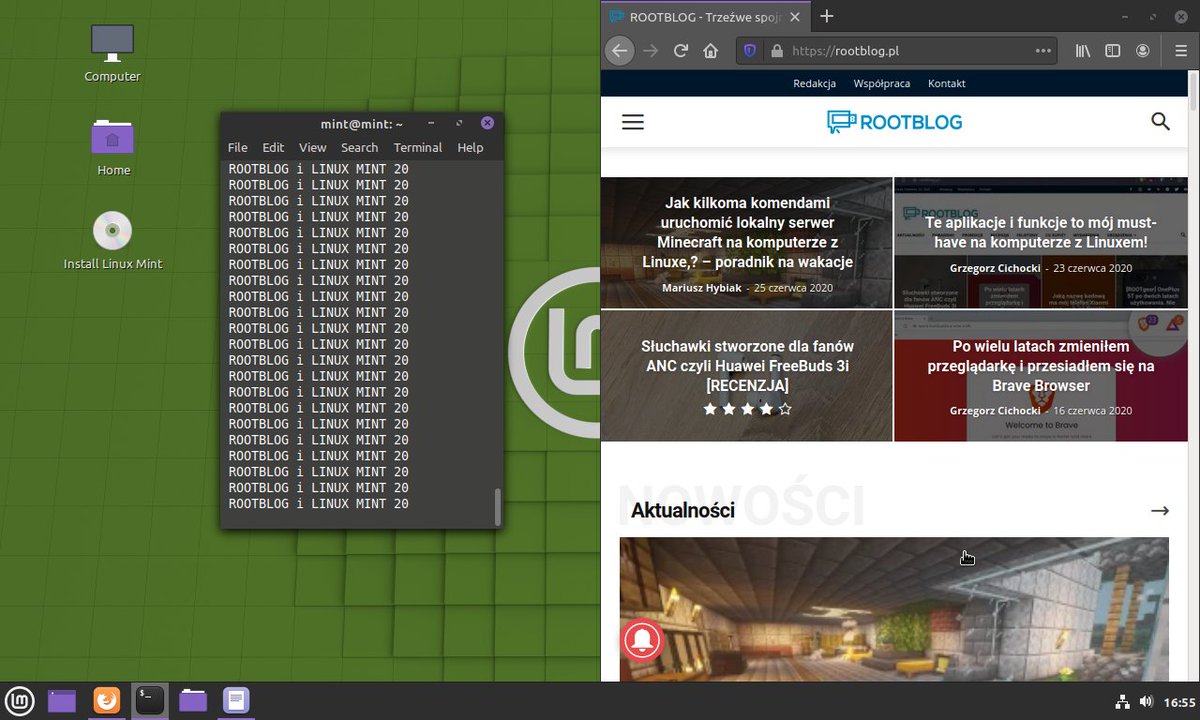Open a new browser tab with plus
Viewport: 1200px width, 720px height.
pos(826,16)
